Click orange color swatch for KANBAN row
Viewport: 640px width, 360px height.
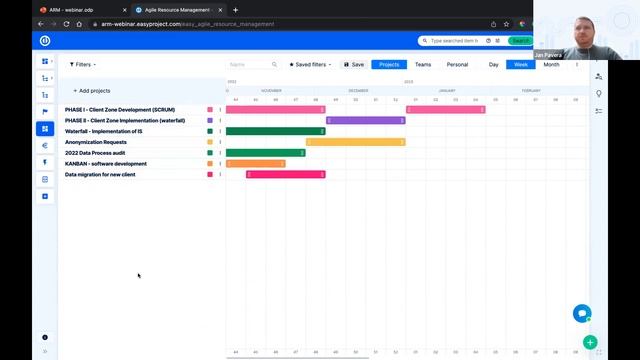click(x=210, y=164)
